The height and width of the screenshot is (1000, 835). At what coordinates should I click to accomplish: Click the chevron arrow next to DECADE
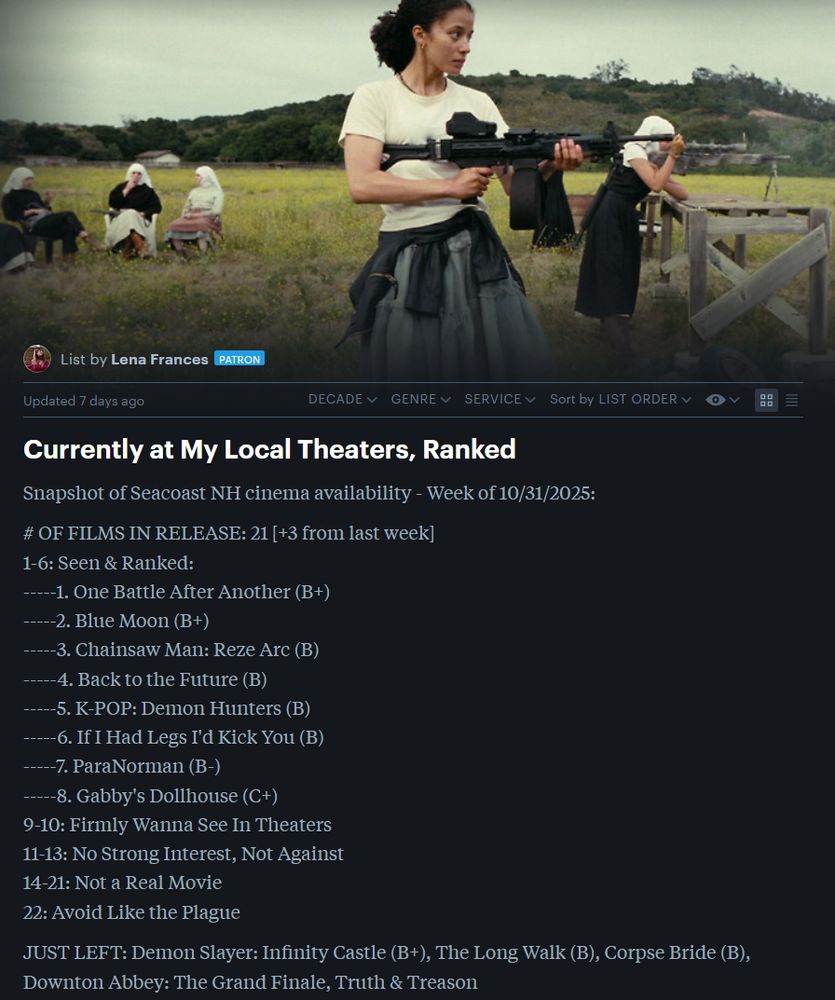coord(372,400)
